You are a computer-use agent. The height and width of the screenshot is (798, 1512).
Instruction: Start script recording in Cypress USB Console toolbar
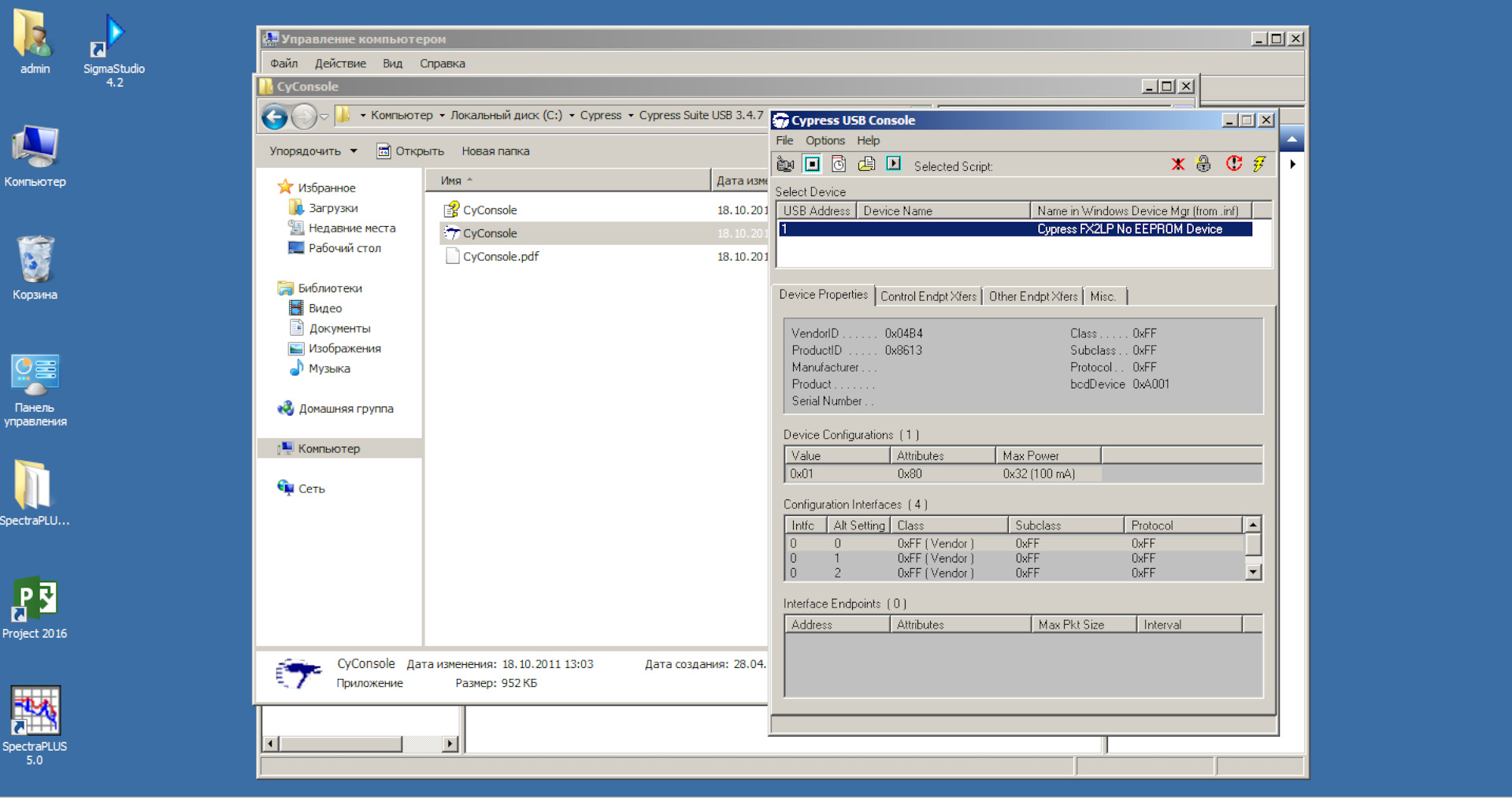tap(785, 164)
